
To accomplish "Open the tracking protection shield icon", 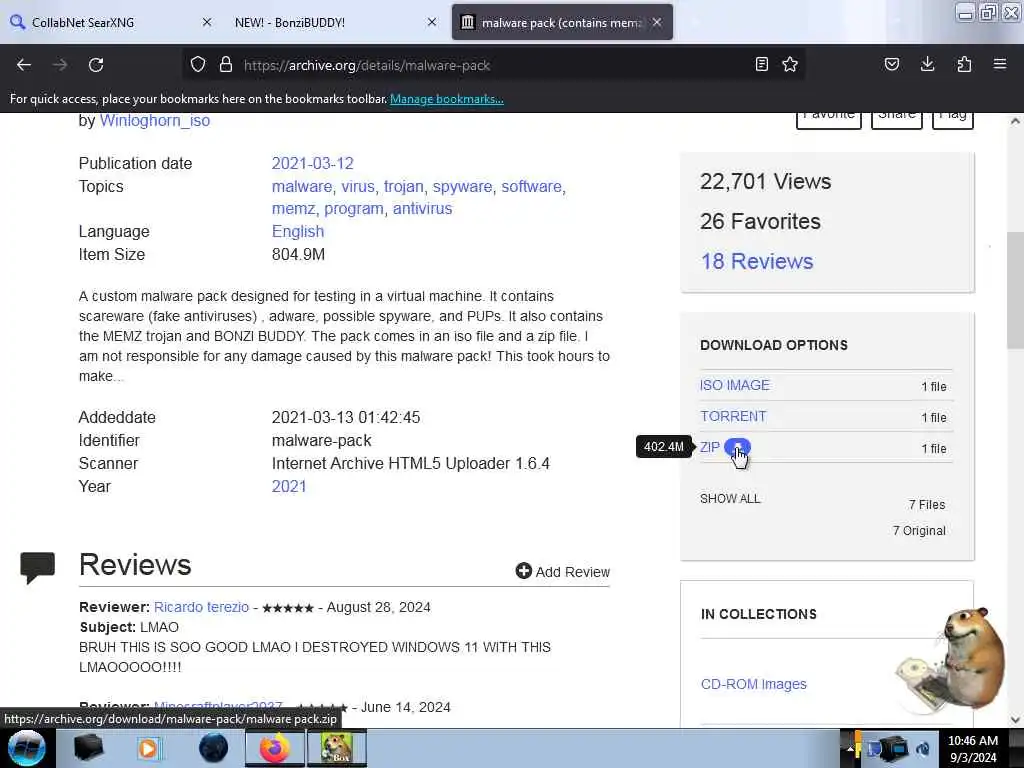I will click(198, 64).
